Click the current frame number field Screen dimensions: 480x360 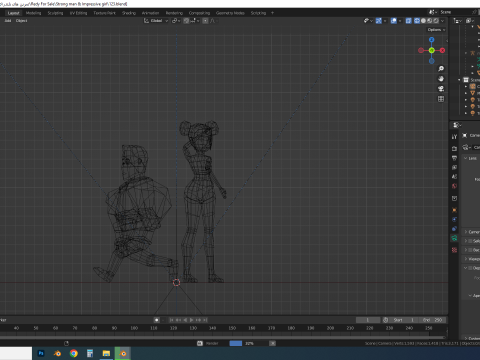(x=368, y=320)
